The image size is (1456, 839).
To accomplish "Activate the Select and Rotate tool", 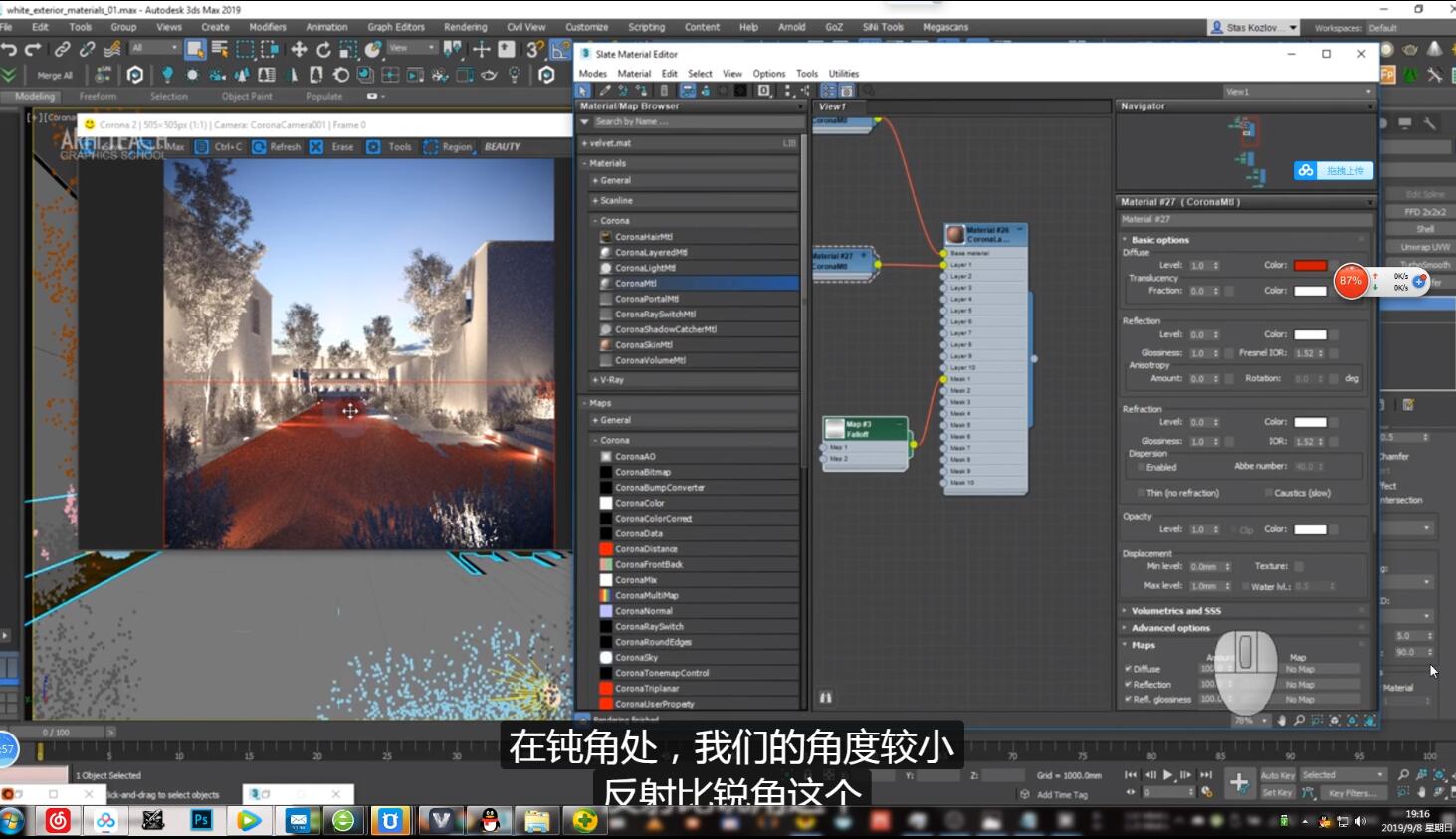I will tap(323, 49).
